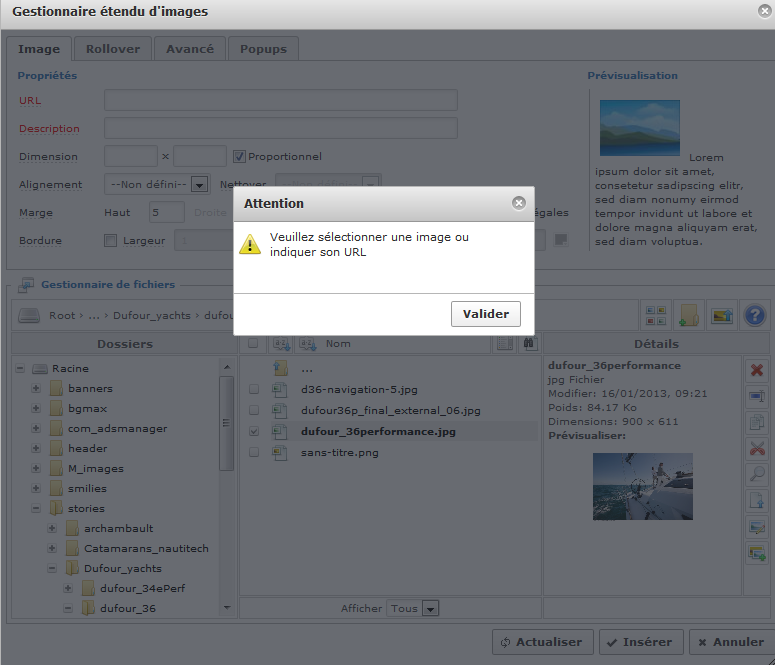Click the Valider button in the alert
Screen dimensions: 775x665
point(486,314)
